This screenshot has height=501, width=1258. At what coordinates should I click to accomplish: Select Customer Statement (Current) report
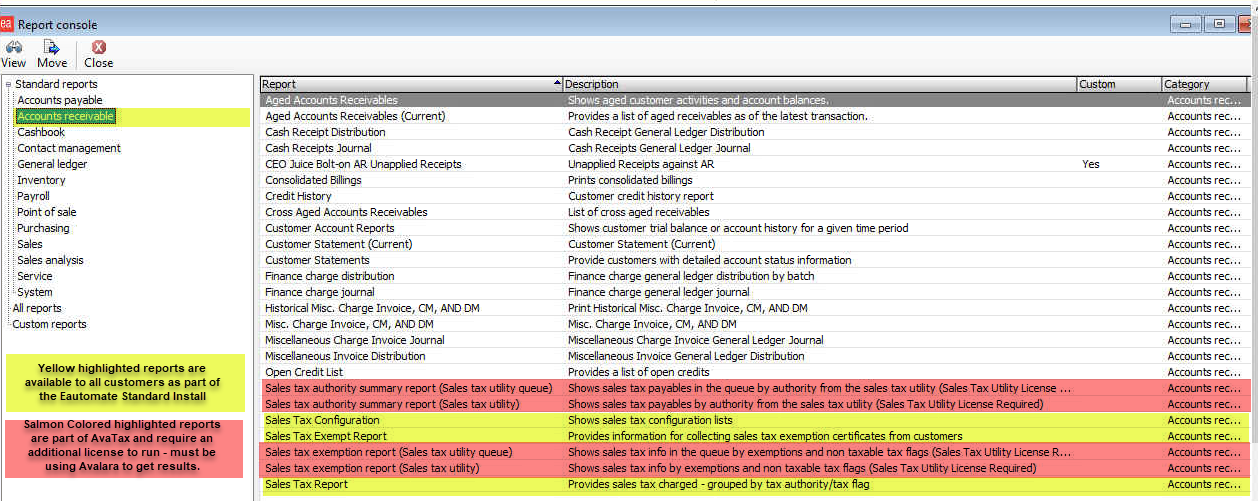(x=755, y=244)
